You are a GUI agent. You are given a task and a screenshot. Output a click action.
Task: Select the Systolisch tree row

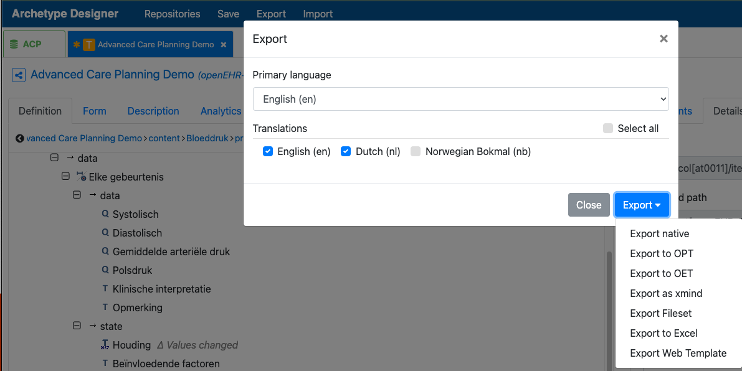[135, 214]
